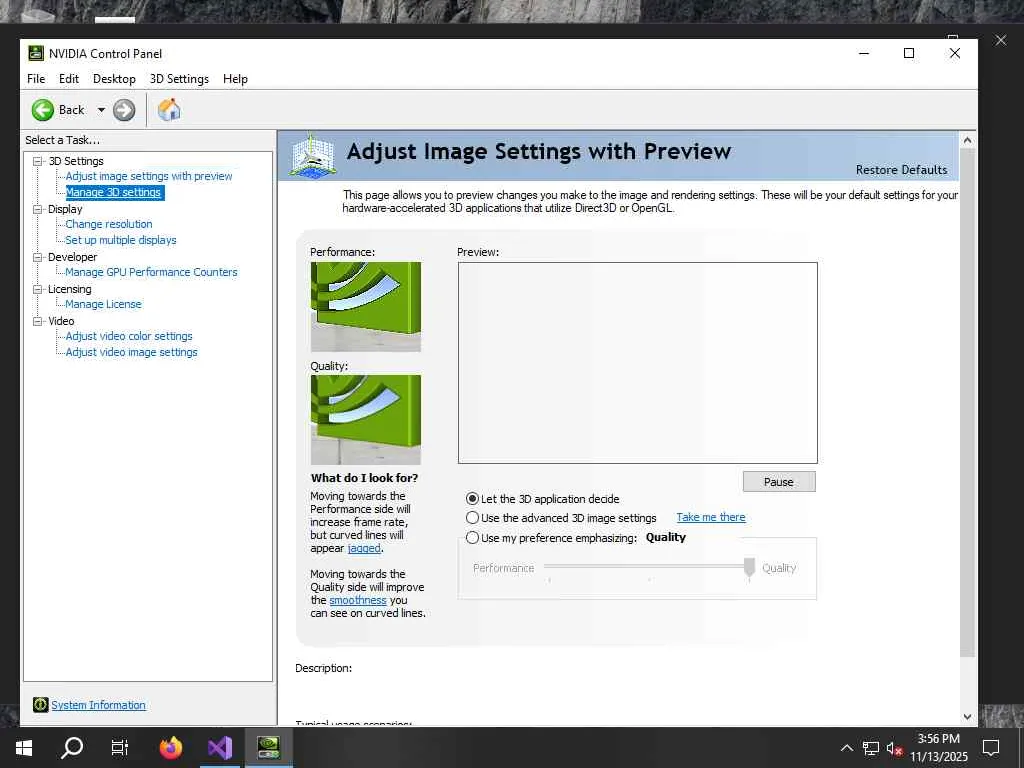Open the taskbar Search icon
The image size is (1024, 768).
click(x=72, y=748)
